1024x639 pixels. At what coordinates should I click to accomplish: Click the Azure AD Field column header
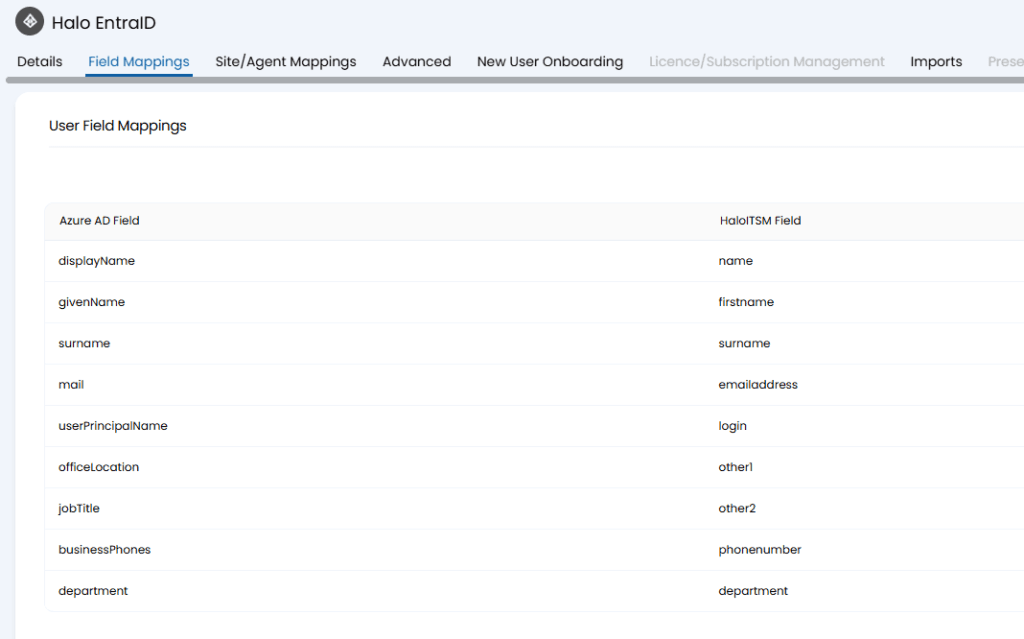click(99, 221)
